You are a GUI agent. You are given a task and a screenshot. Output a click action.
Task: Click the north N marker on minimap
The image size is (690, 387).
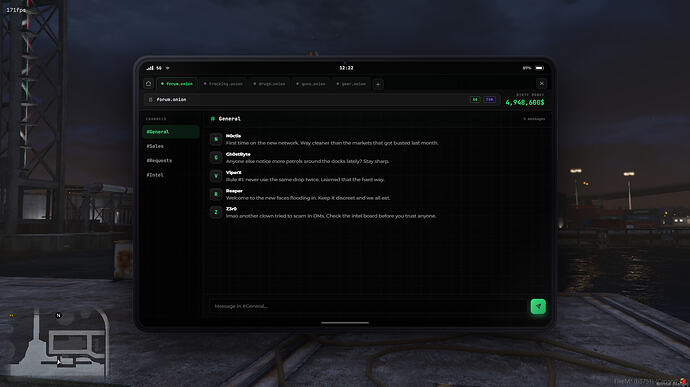59,315
